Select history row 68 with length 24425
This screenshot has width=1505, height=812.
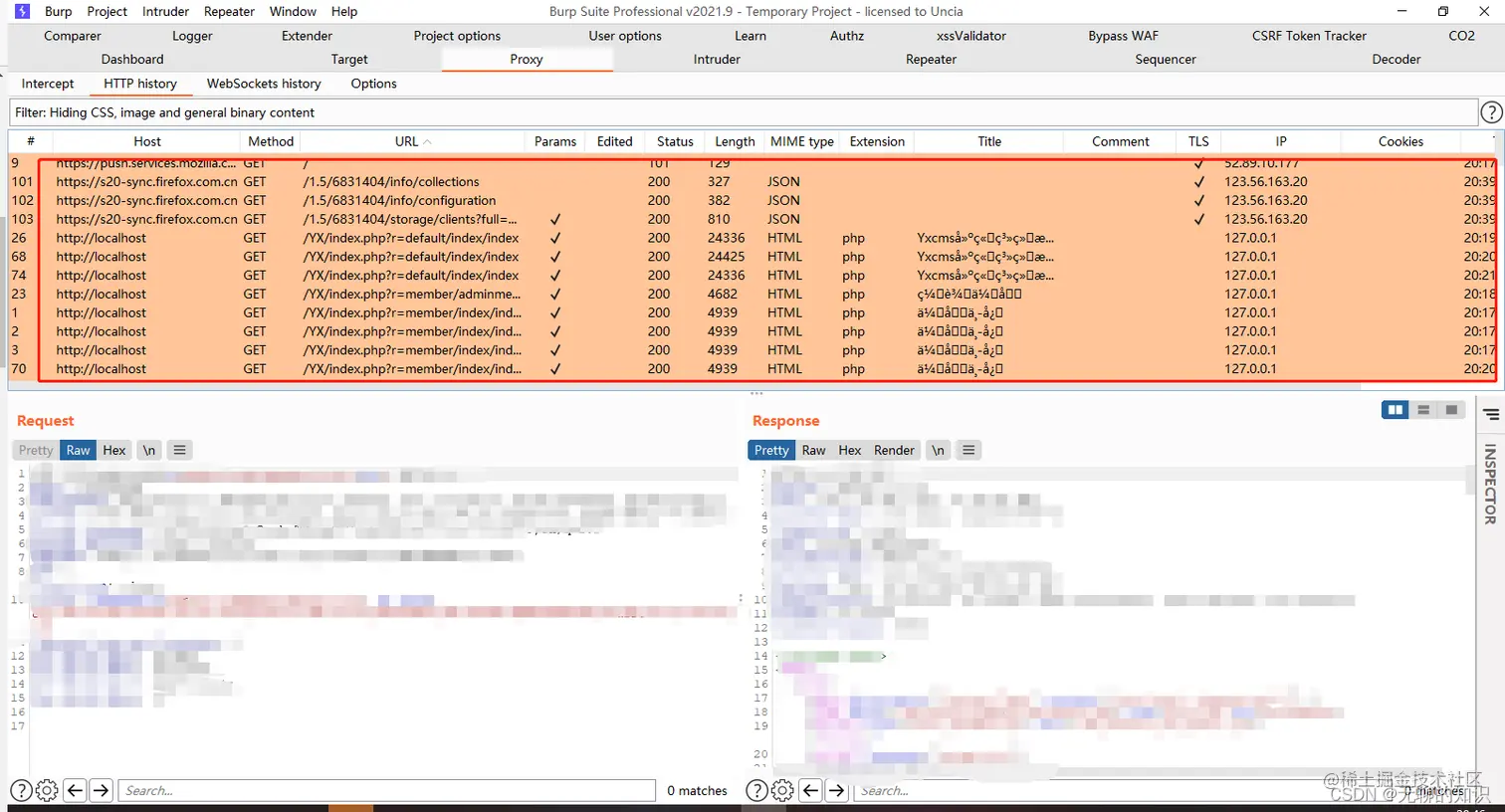coord(752,257)
